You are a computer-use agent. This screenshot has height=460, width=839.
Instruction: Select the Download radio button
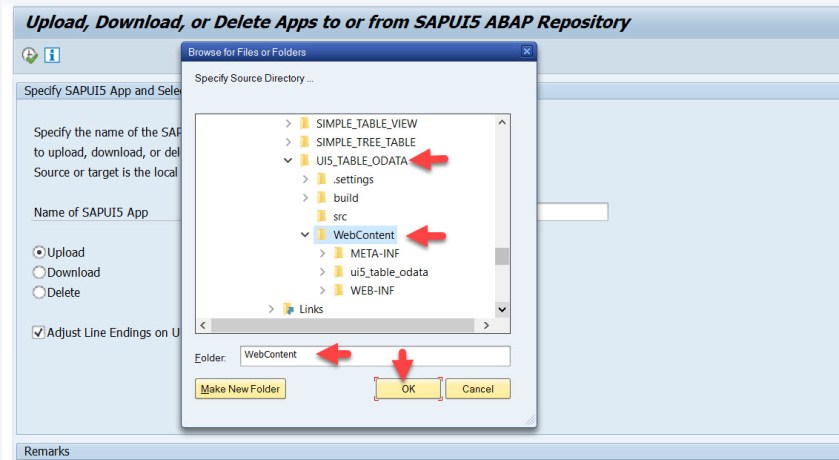(39, 272)
